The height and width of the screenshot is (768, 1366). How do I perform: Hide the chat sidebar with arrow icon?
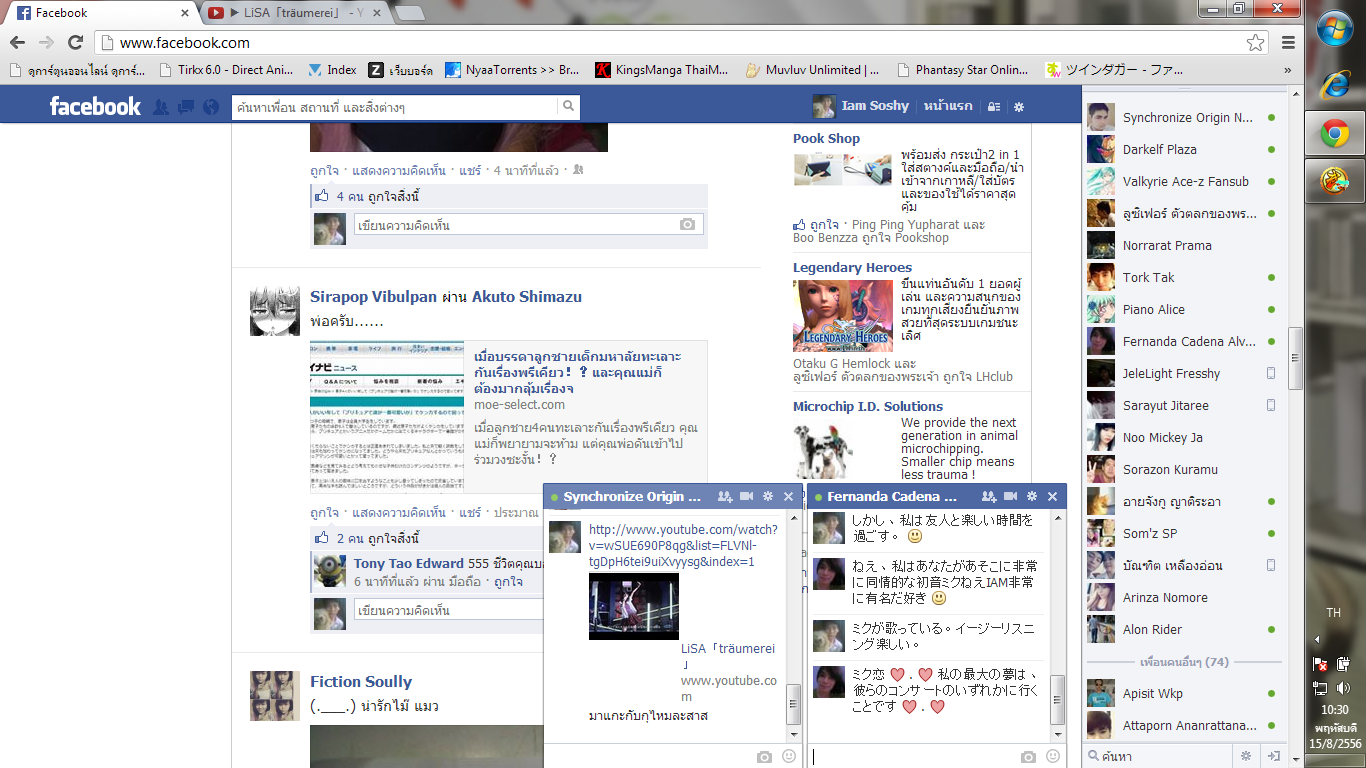coord(1273,756)
